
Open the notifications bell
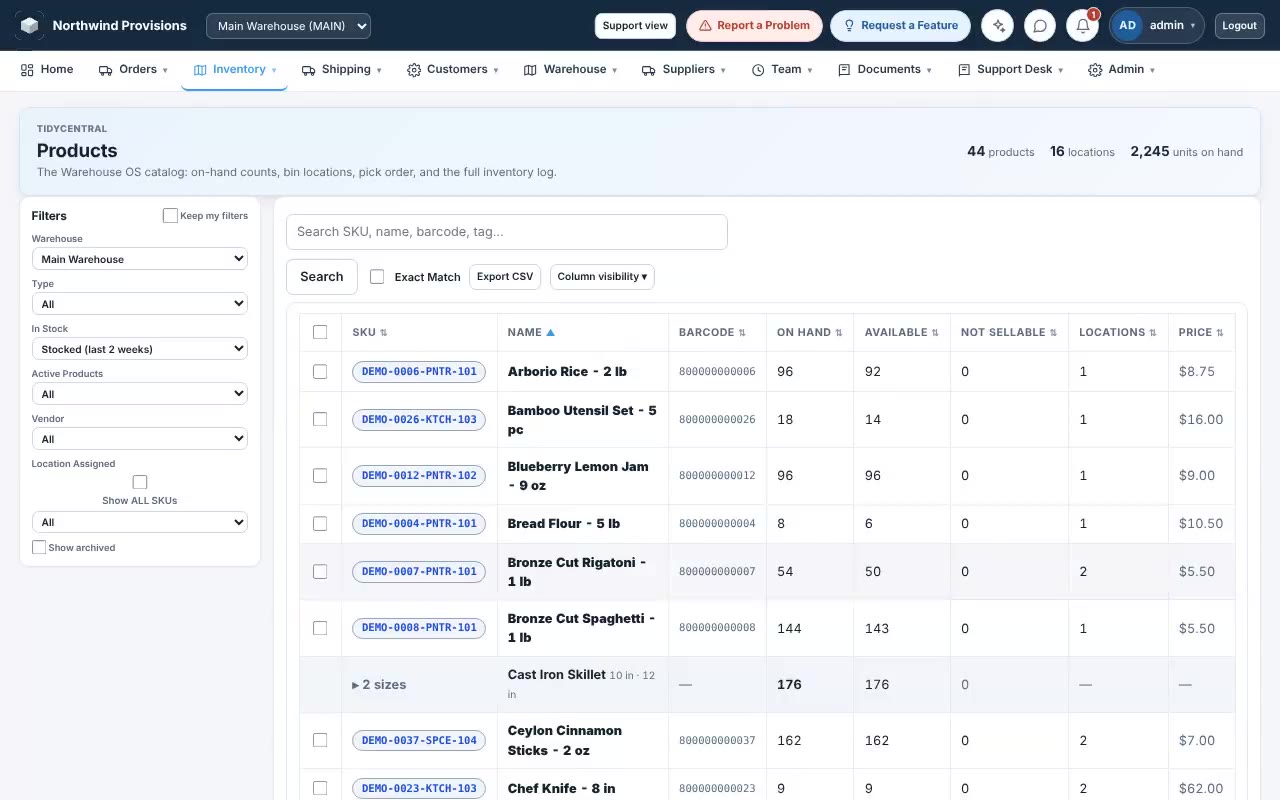[1082, 26]
